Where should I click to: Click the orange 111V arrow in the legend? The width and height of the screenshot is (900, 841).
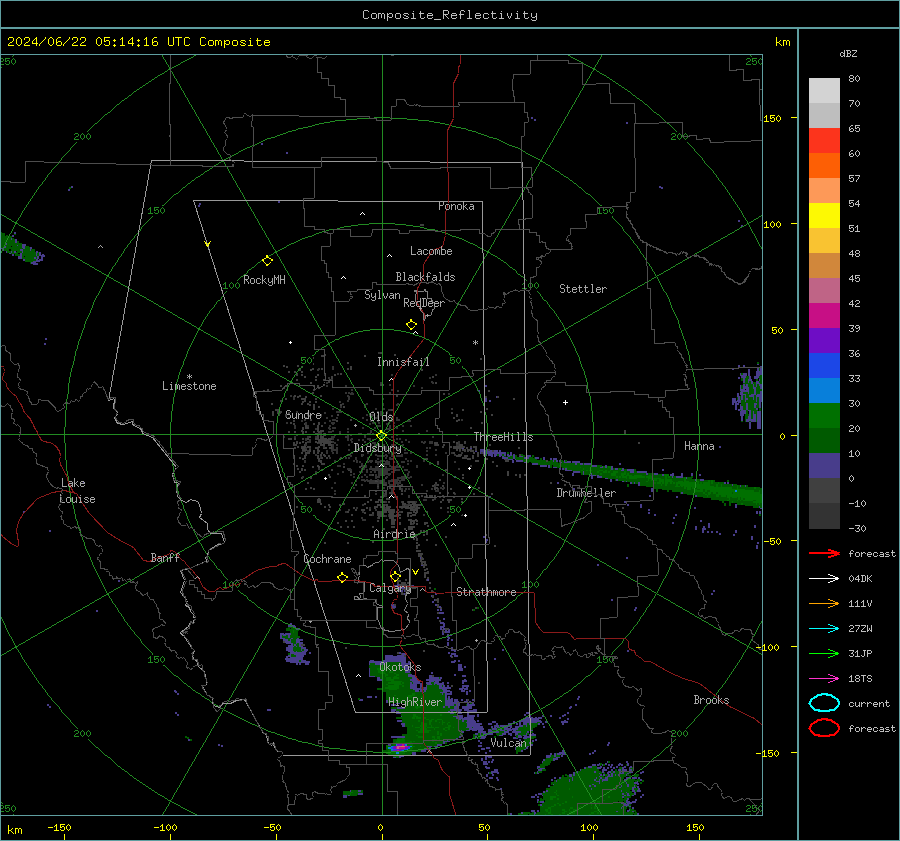coord(824,603)
